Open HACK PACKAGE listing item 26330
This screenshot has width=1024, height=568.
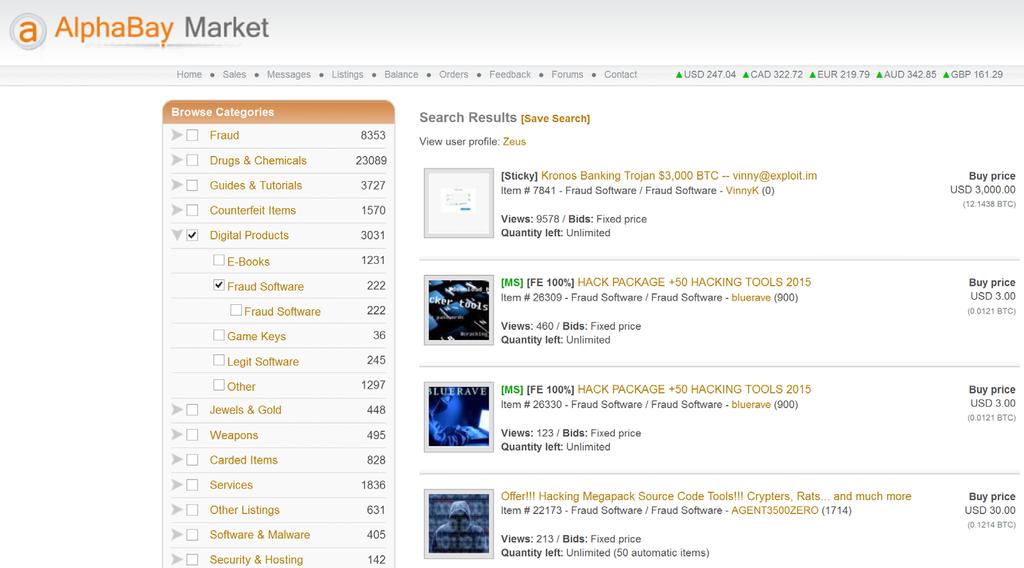694,389
